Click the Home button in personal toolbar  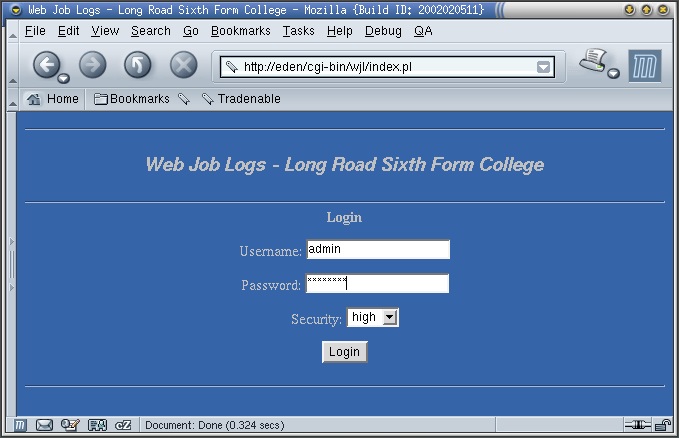[52, 99]
